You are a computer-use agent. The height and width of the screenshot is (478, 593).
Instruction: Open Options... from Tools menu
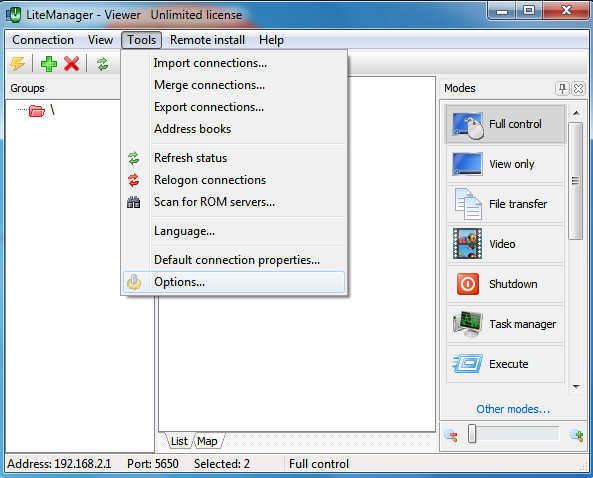[x=233, y=282]
